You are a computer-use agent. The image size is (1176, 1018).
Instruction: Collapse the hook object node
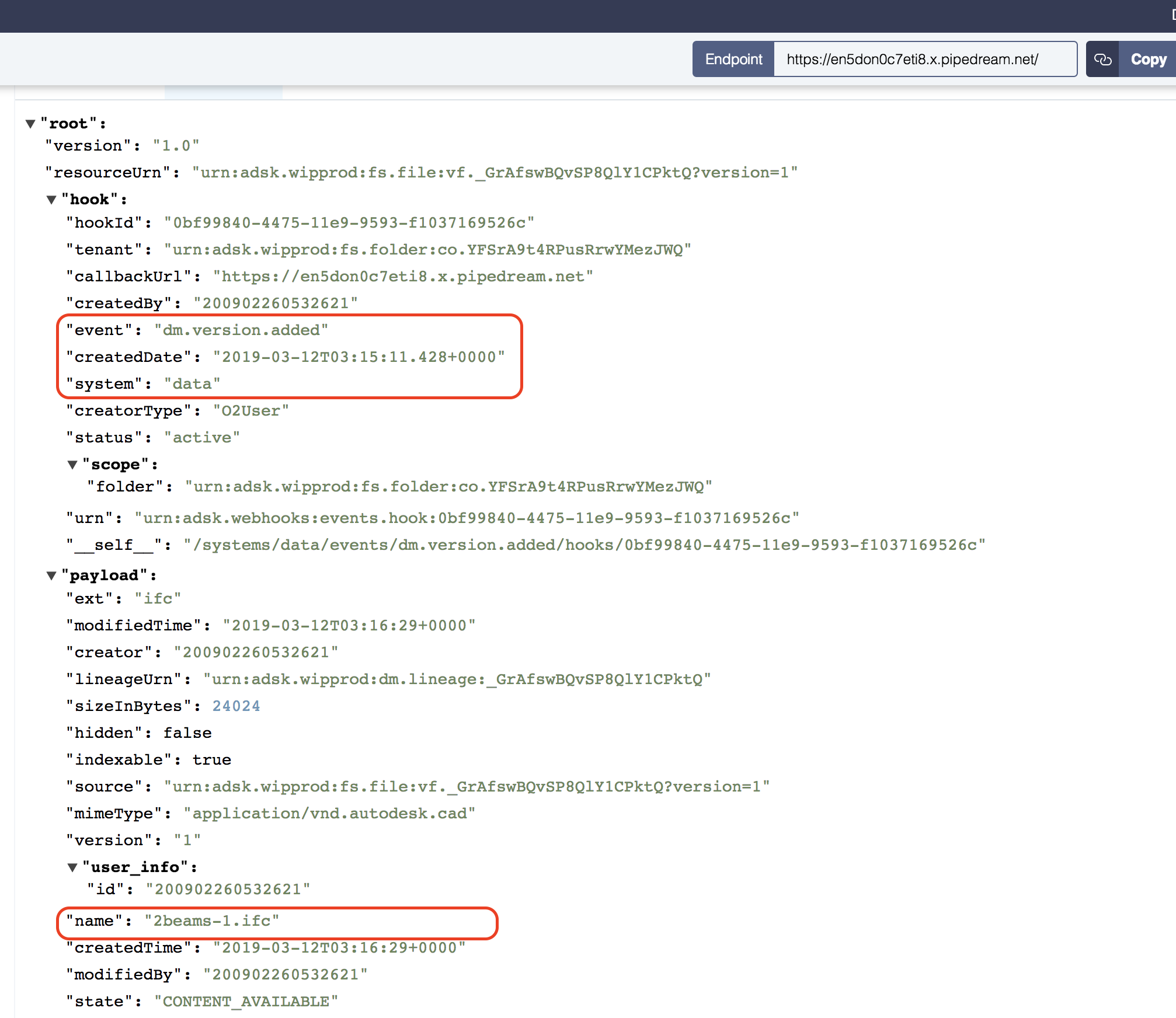tap(51, 199)
